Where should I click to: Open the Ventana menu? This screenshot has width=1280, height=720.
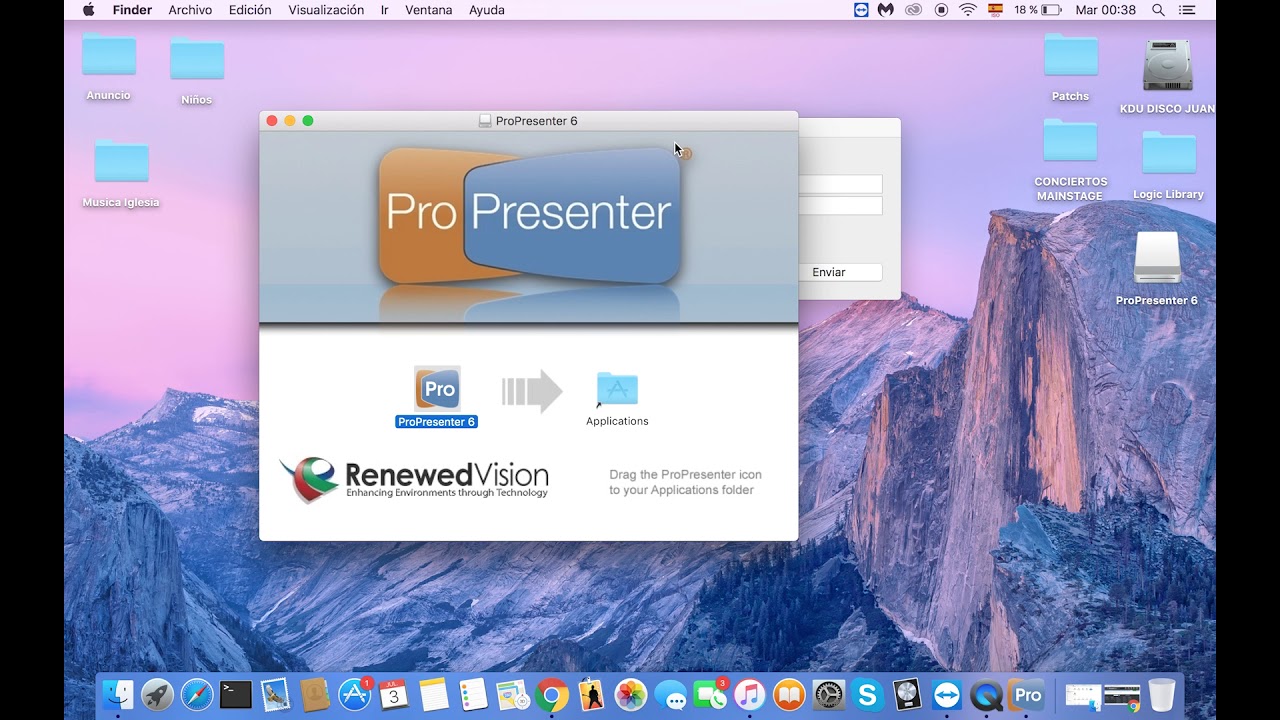coord(429,10)
